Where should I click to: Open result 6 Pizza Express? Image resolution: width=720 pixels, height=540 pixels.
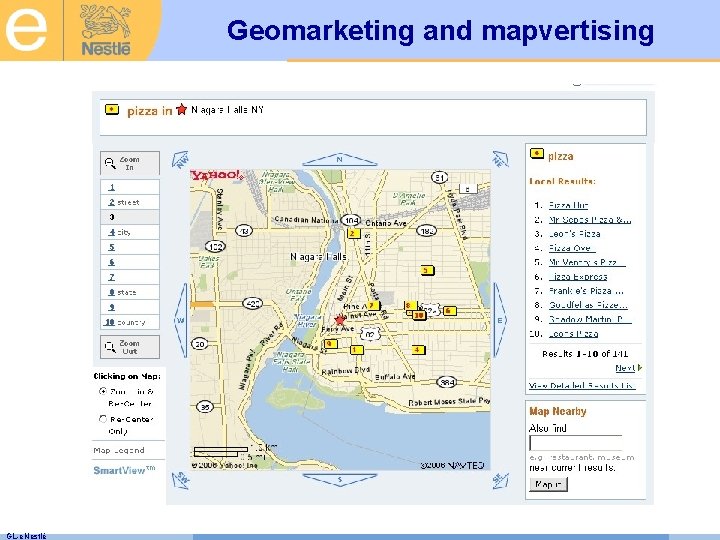point(578,276)
